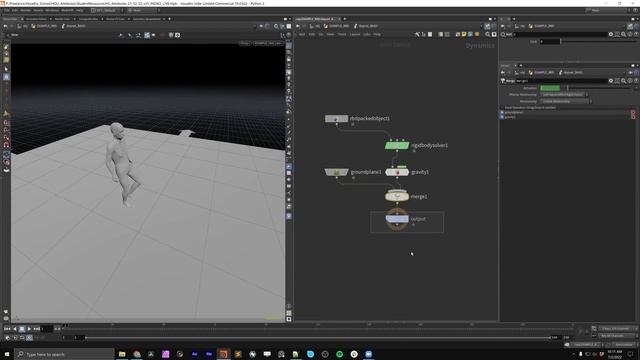Click the merge node name field
The width and height of the screenshot is (640, 360).
(562, 81)
